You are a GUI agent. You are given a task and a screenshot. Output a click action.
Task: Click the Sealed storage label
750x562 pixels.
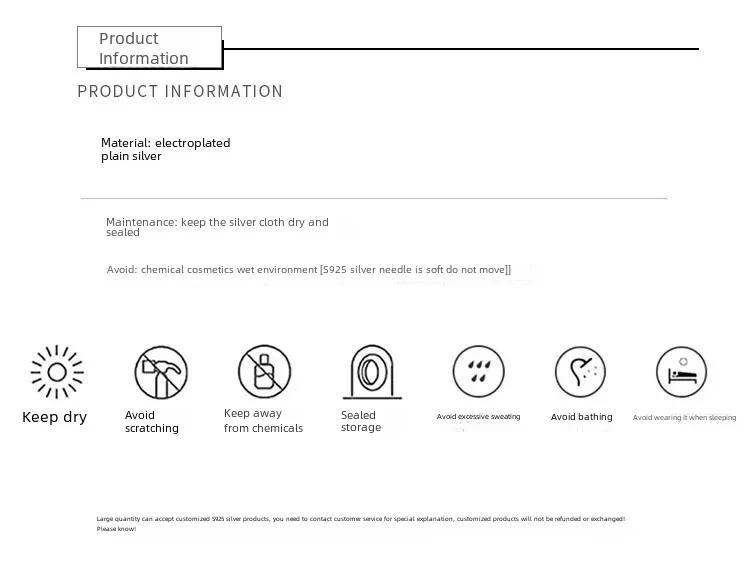coord(361,421)
